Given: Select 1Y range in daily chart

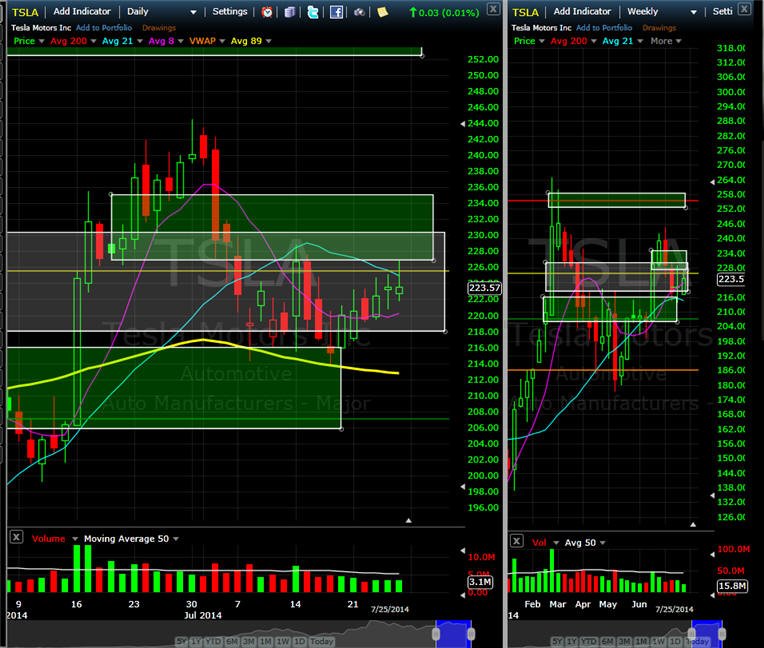Looking at the screenshot, I should click(196, 641).
